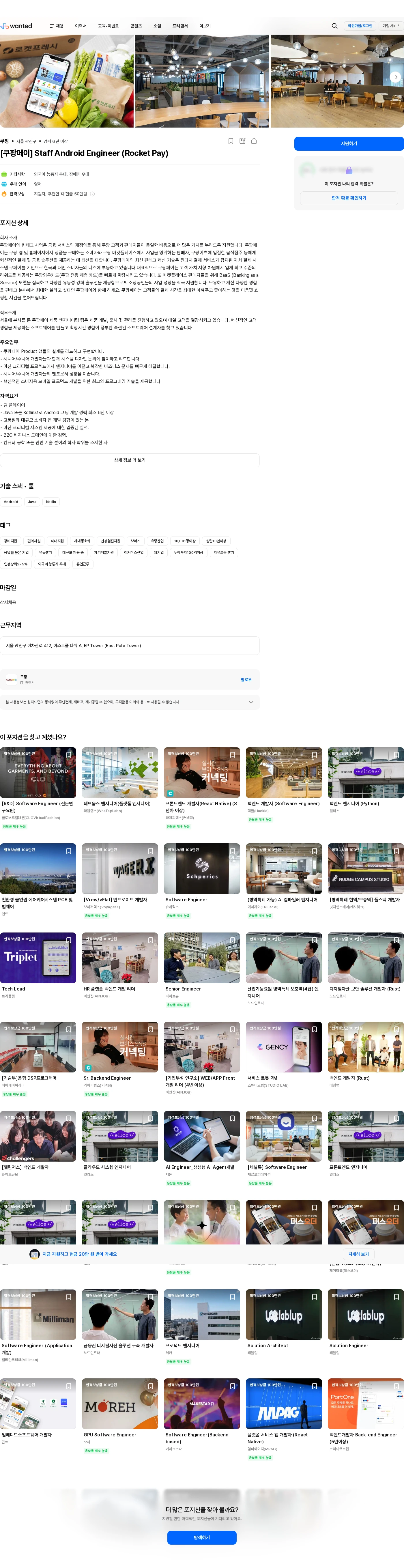Open 기업 서비스 link
404x1568 pixels.
tap(391, 26)
